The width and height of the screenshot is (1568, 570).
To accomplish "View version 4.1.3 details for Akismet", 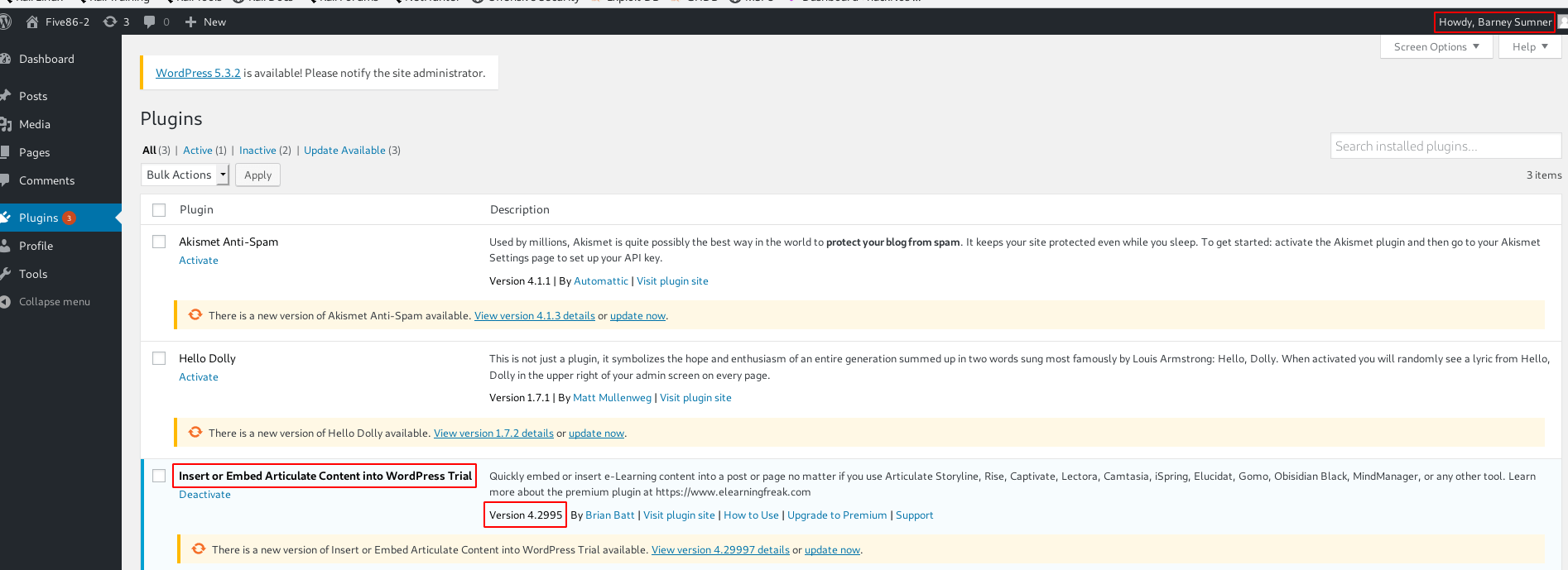I will click(x=535, y=316).
